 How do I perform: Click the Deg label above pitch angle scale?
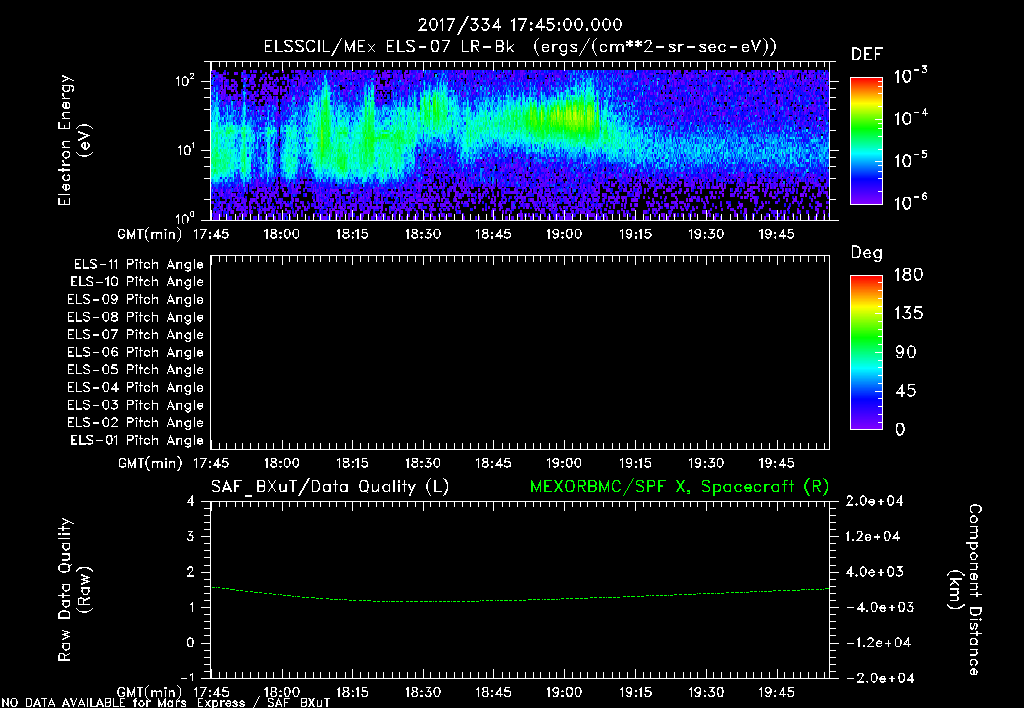(x=867, y=253)
